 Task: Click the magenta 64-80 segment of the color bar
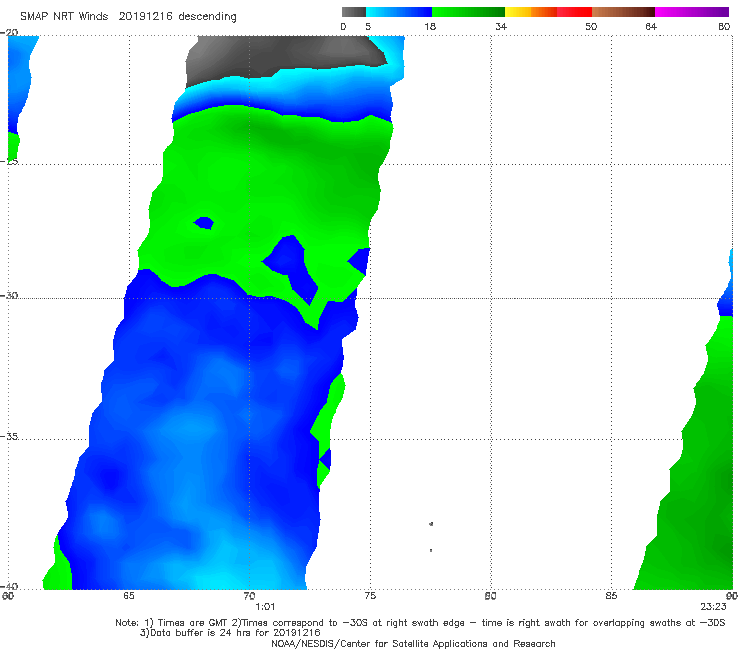(692, 12)
